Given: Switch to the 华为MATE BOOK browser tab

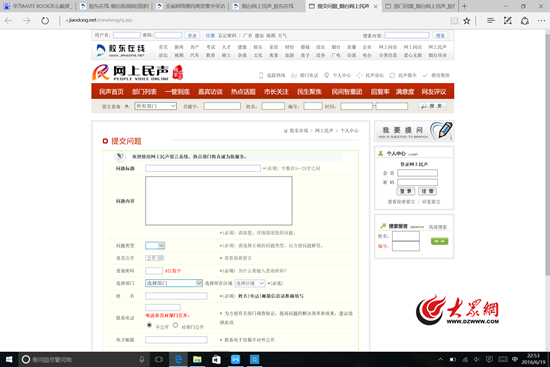Looking at the screenshot, I should click(x=38, y=6).
